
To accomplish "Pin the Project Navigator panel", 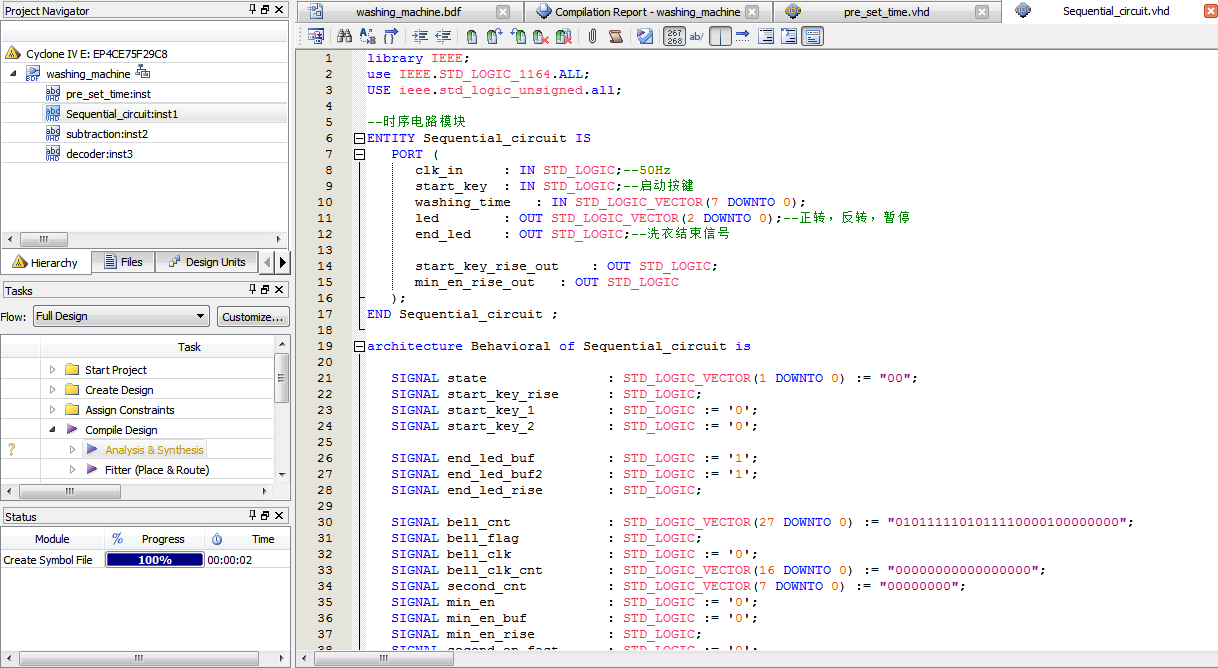I will (252, 10).
